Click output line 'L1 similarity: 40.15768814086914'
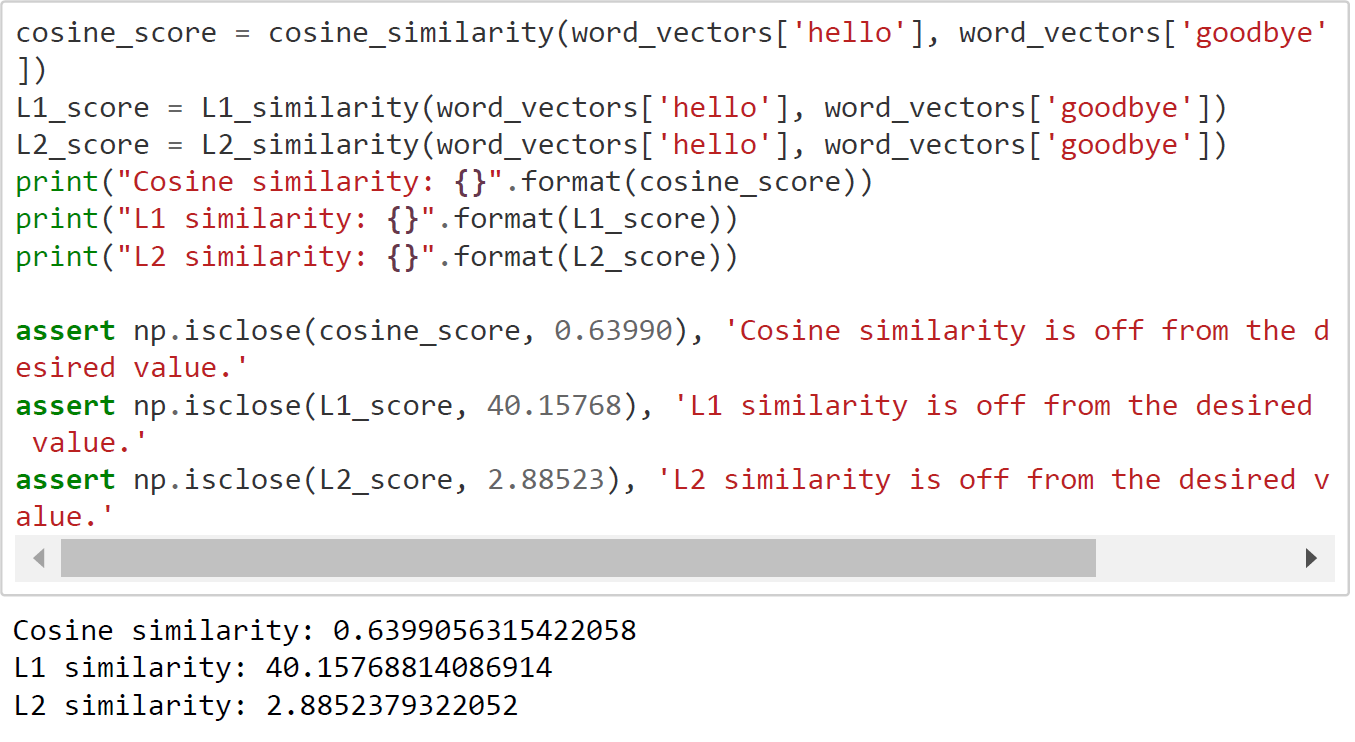 [283, 668]
